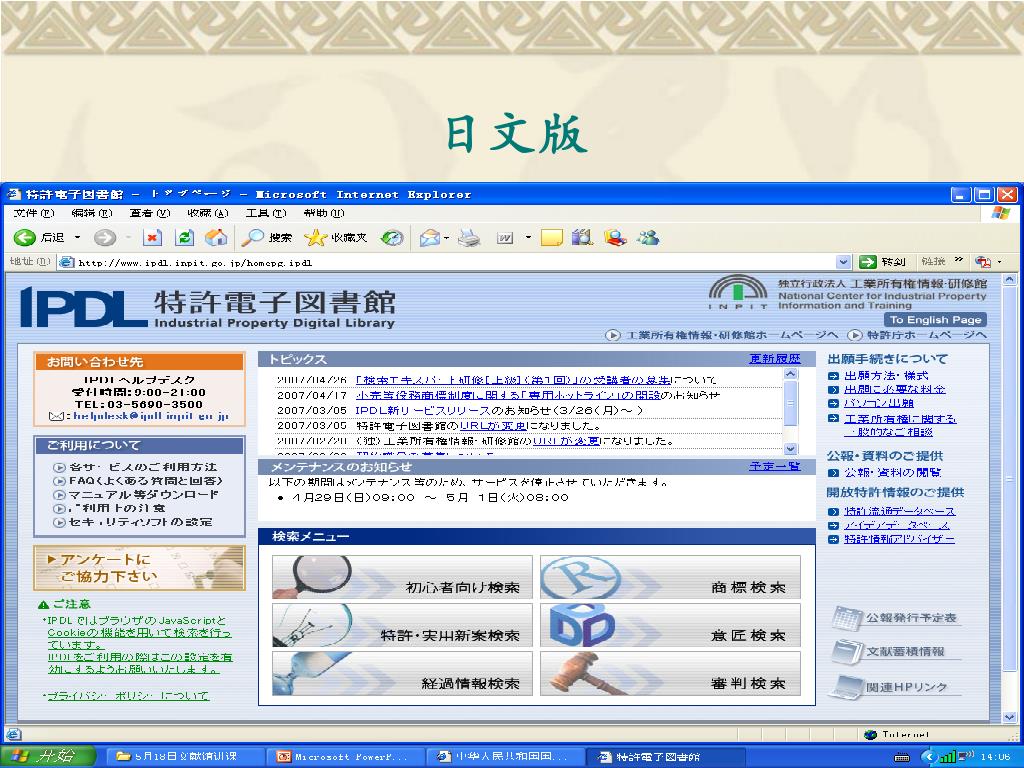Open the 工具(T) menu
The width and height of the screenshot is (1024, 768).
[266, 213]
